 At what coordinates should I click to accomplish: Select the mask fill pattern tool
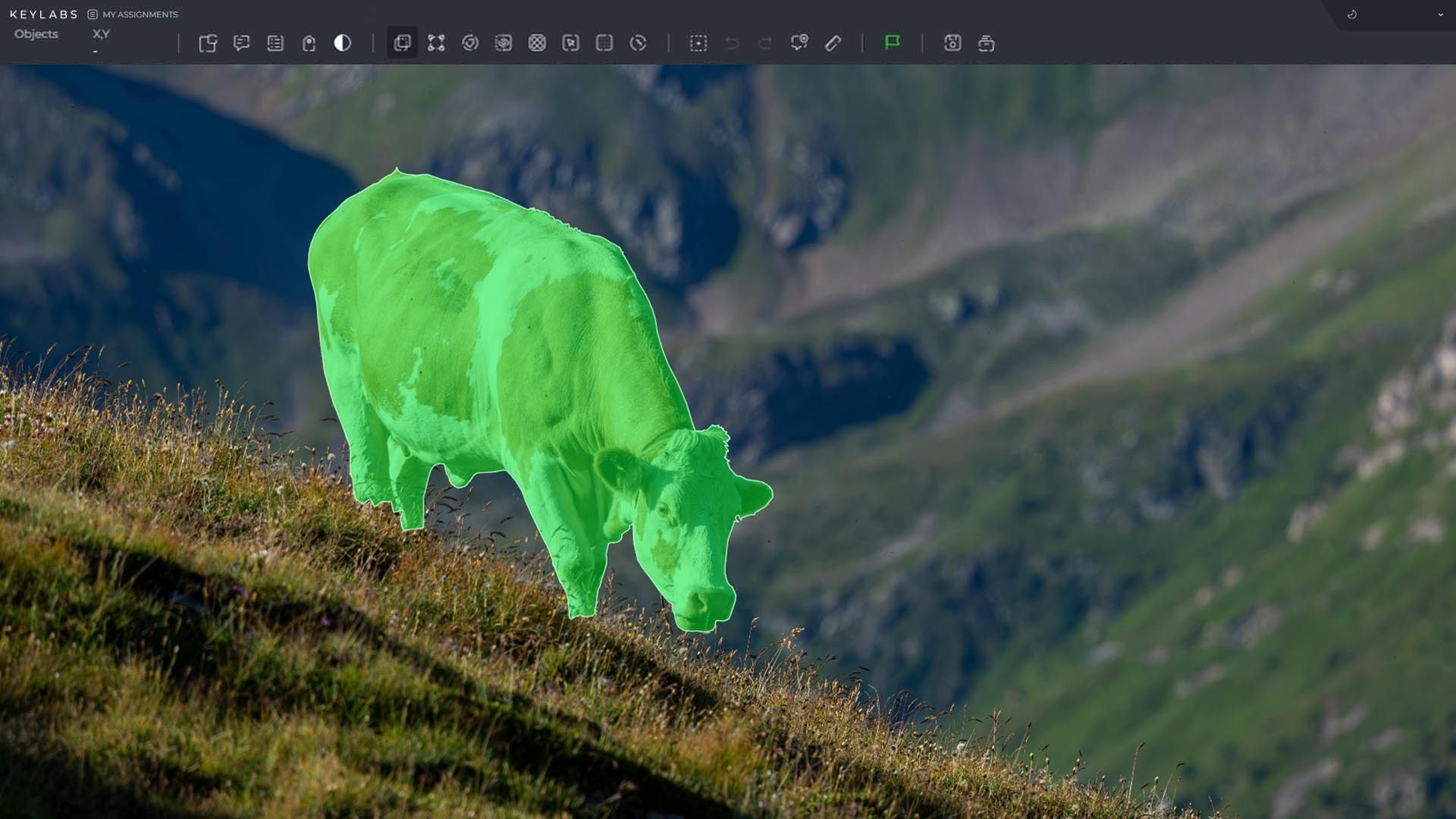[x=538, y=43]
